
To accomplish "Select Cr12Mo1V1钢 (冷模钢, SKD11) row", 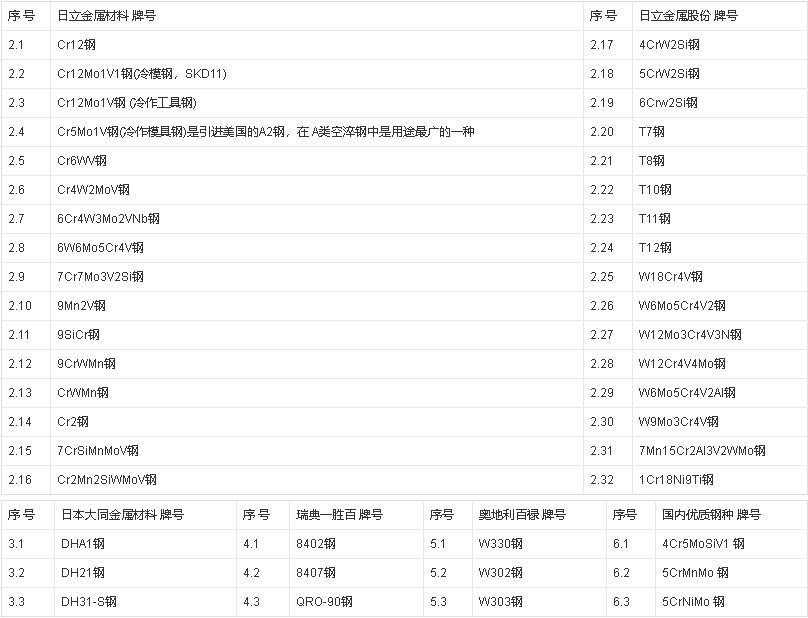I will point(142,74).
